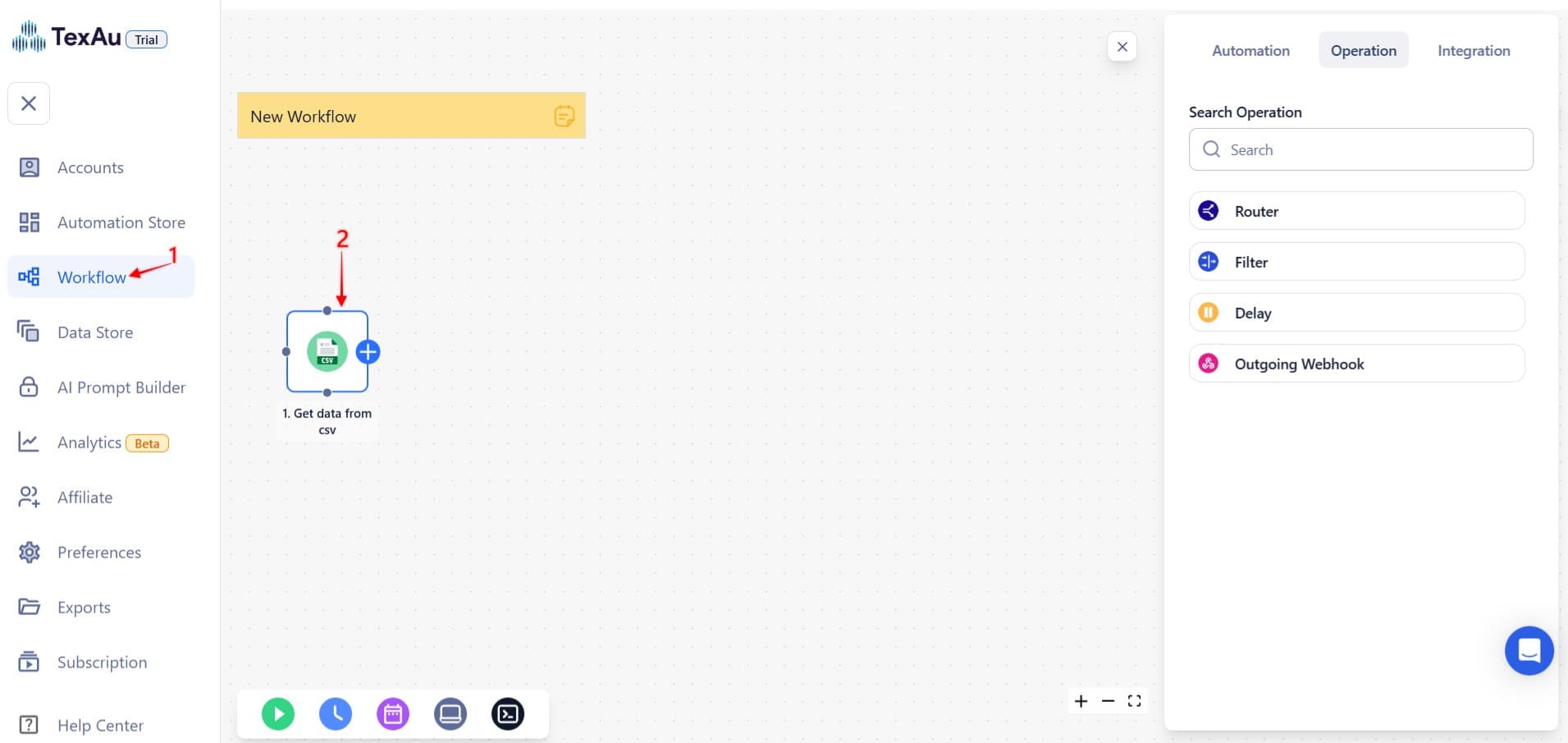Click the blue clock schedule icon
Viewport: 1568px width, 743px height.
pyautogui.click(x=336, y=713)
